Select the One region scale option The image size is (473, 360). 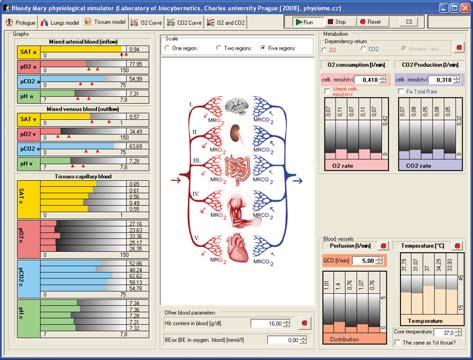pyautogui.click(x=167, y=48)
